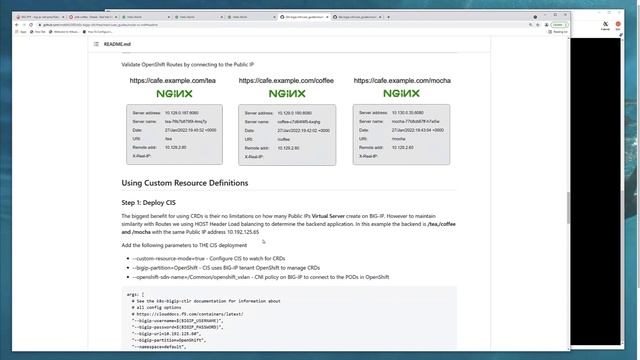Viewport: 640px width, 360px height.
Task: Open the Chrome profile avatar icon
Action: 547,25
